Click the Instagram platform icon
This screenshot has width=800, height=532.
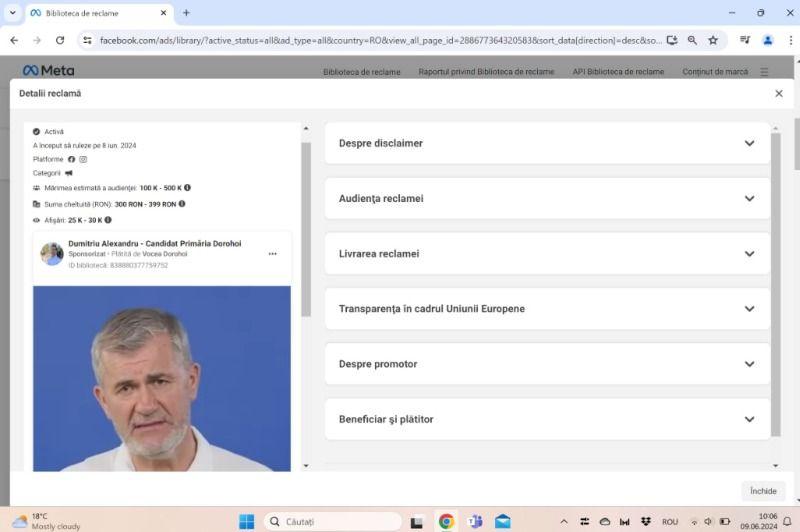83,159
